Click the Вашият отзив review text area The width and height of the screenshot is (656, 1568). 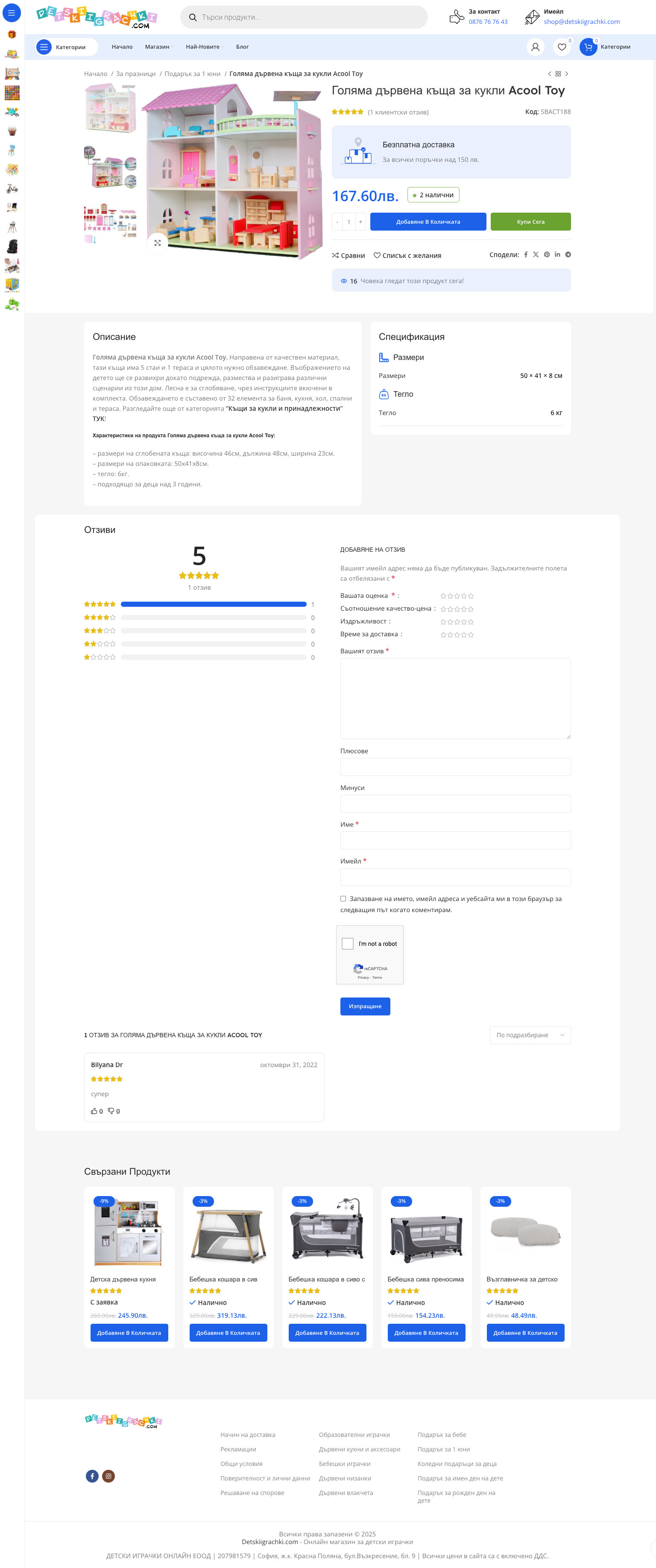(455, 698)
